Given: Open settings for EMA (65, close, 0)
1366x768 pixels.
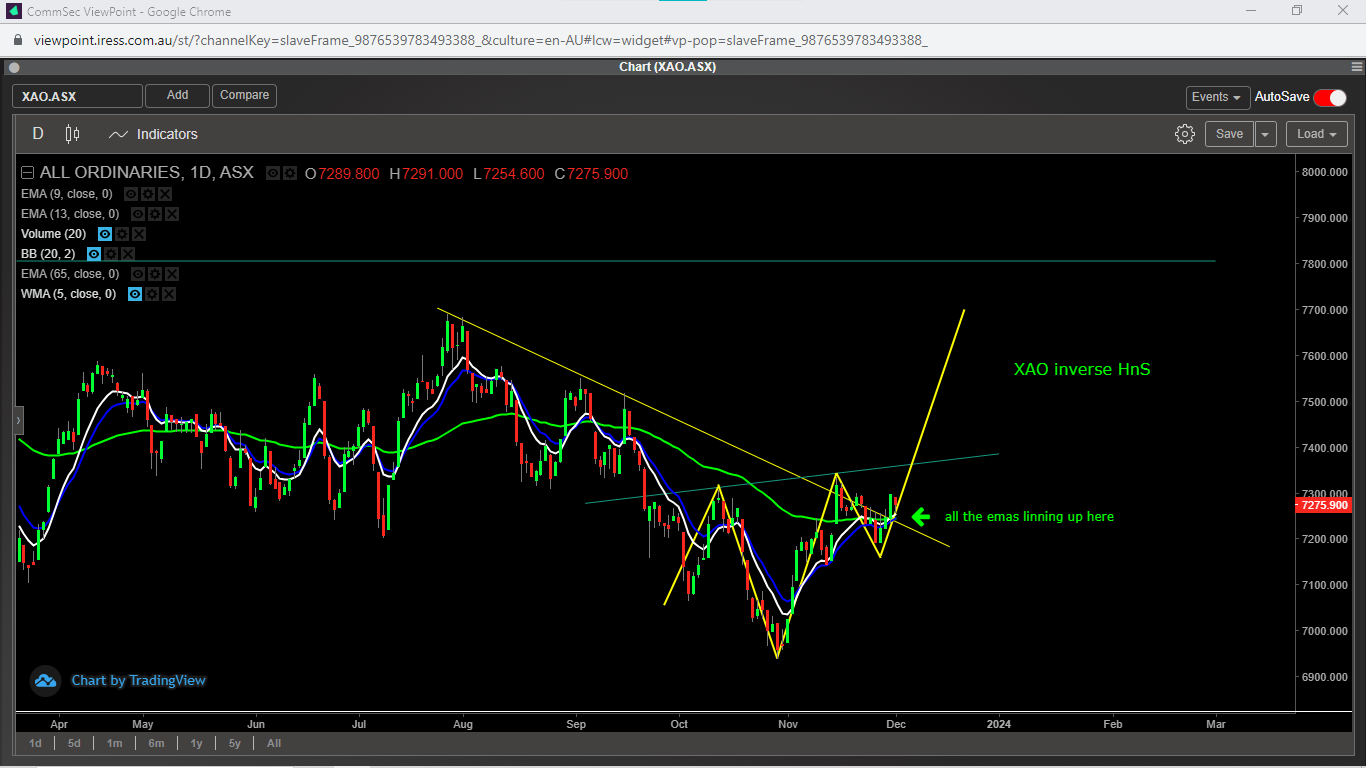Looking at the screenshot, I should pos(155,274).
